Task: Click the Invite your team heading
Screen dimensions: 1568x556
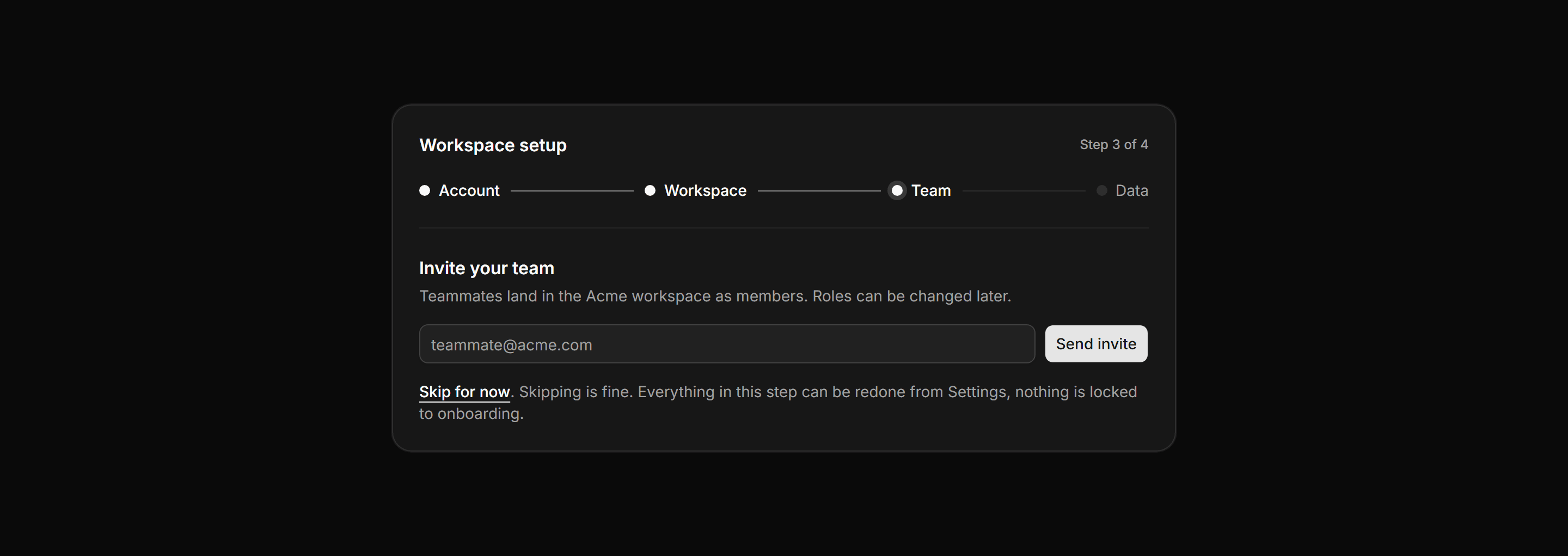Action: click(486, 268)
